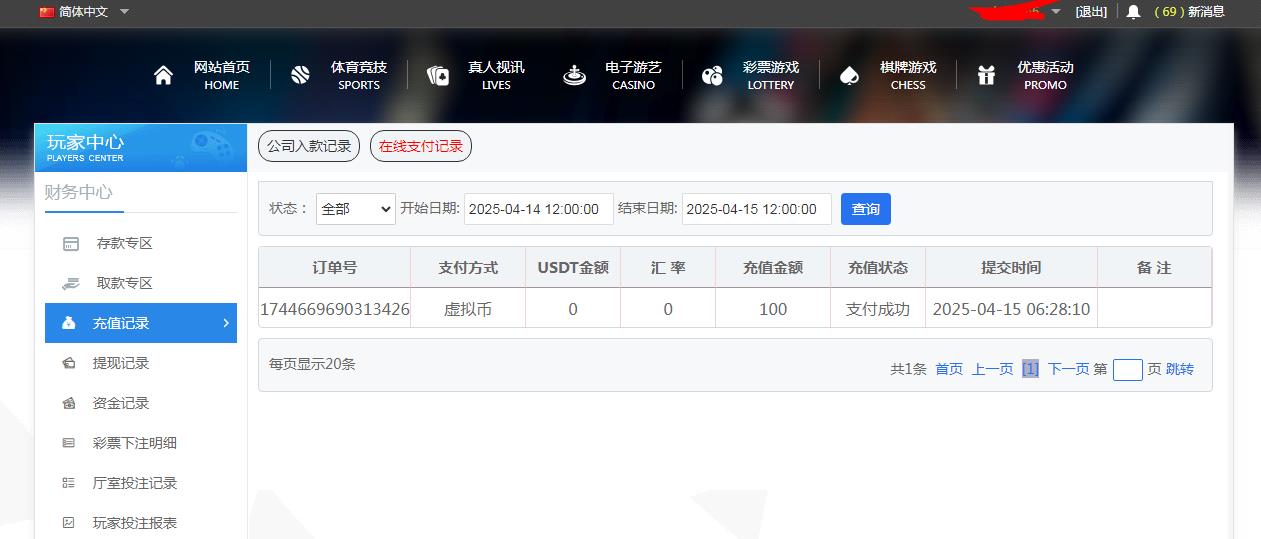
Task: Expand the 充值记录 chevron arrow
Action: [226, 323]
